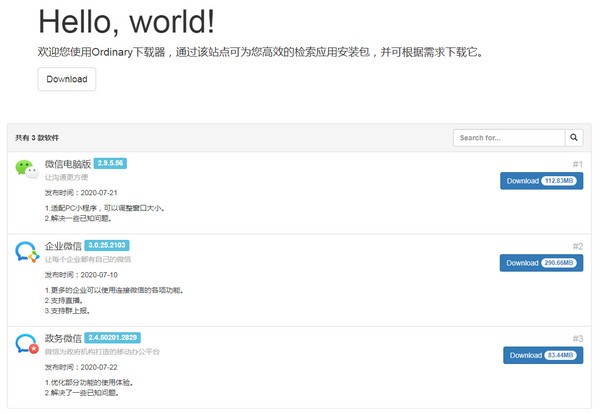Click the blue 企业微信 app icon
Screen dimensions: 600x414
27,252
